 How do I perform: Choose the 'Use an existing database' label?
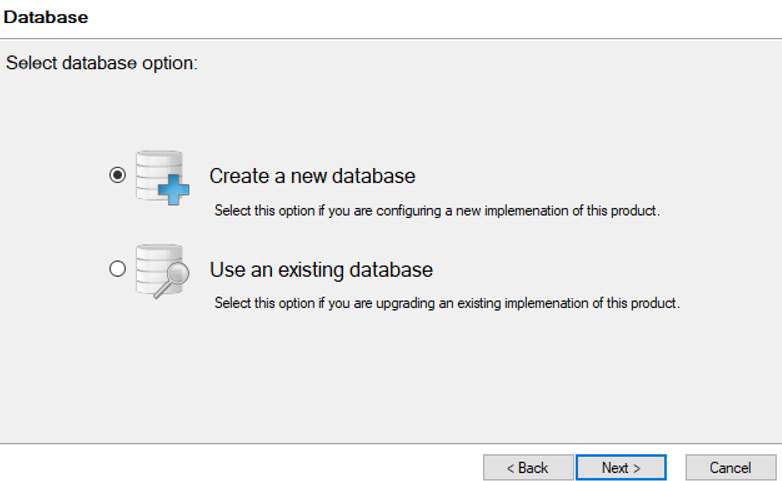[x=321, y=270]
